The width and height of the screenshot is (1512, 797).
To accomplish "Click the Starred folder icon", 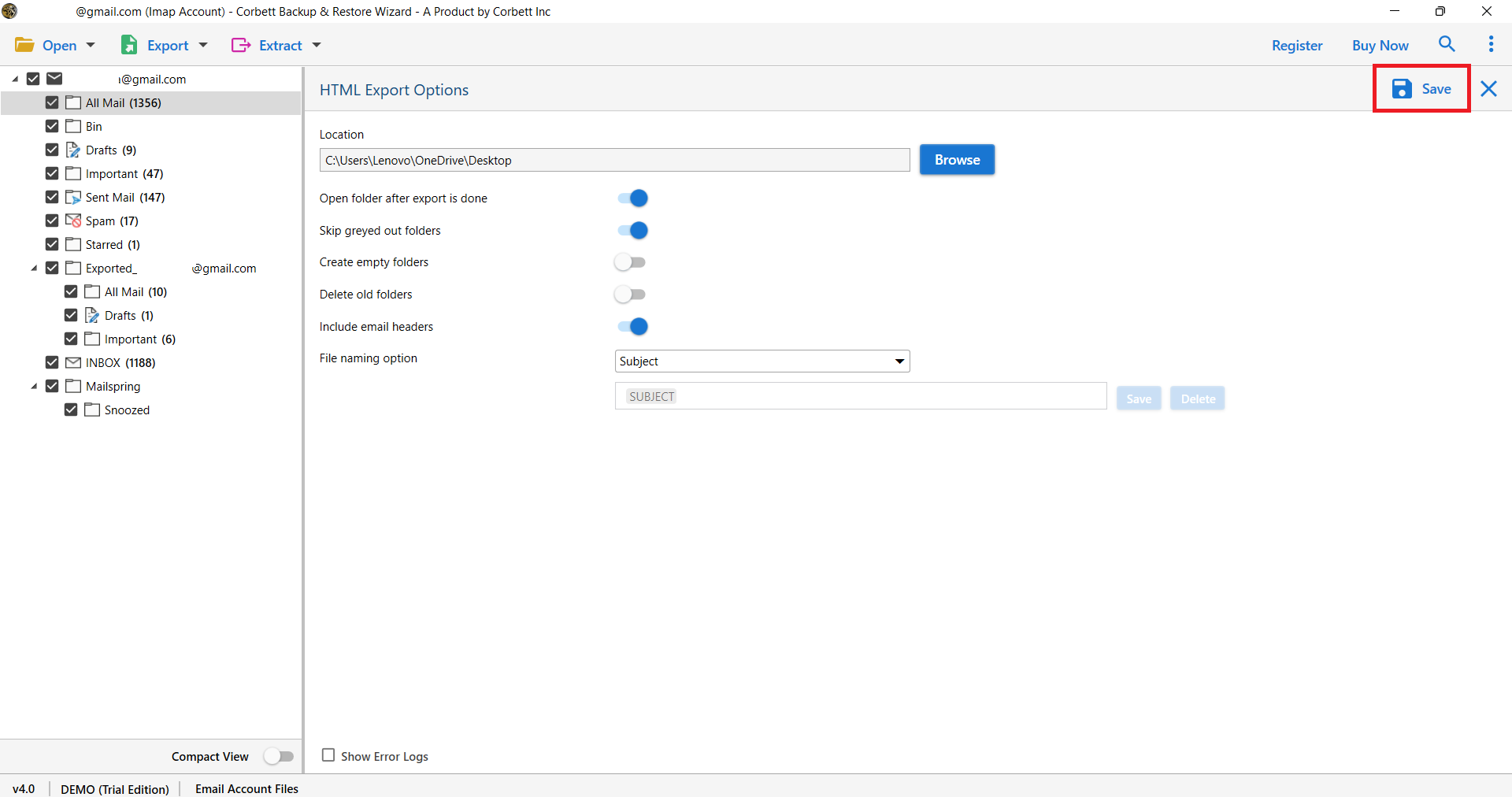I will click(x=73, y=244).
